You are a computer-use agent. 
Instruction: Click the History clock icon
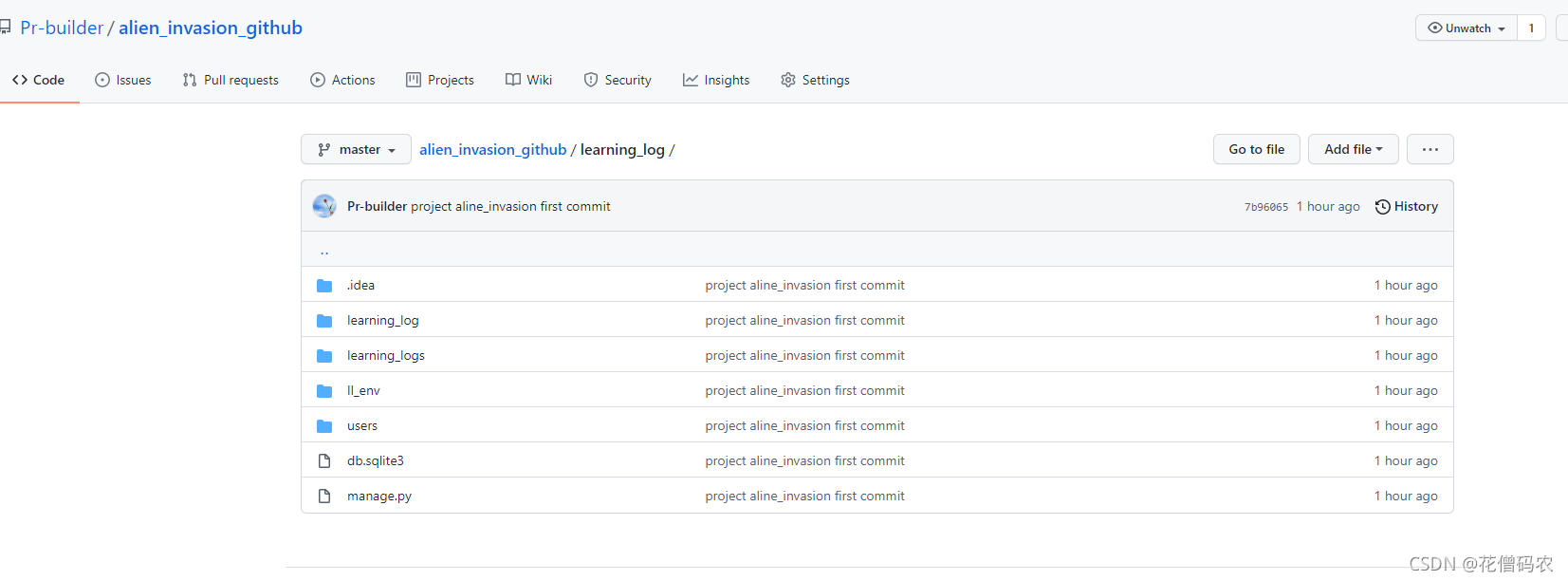click(x=1383, y=206)
